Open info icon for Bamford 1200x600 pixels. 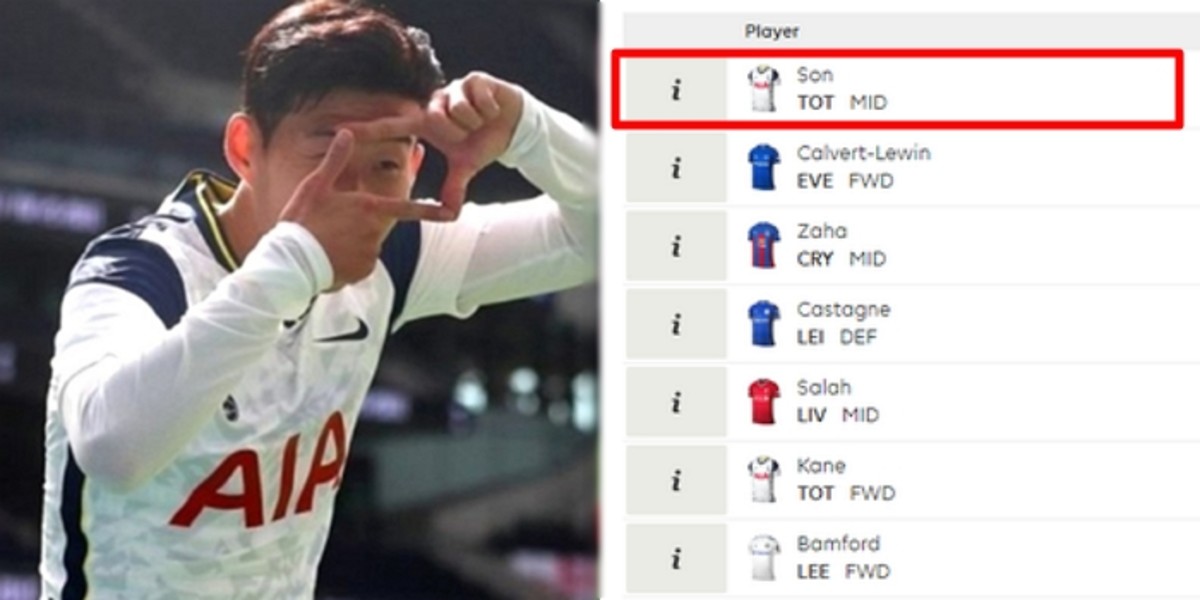(676, 558)
